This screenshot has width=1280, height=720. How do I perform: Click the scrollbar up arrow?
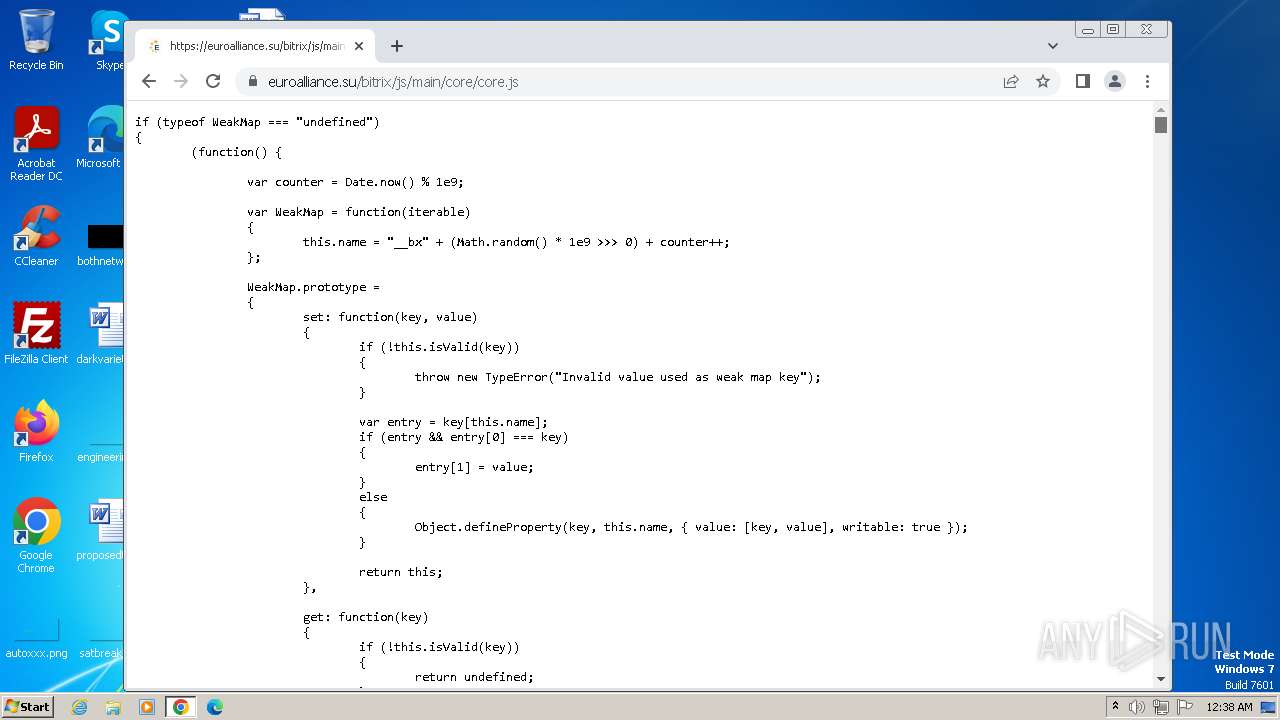point(1161,109)
